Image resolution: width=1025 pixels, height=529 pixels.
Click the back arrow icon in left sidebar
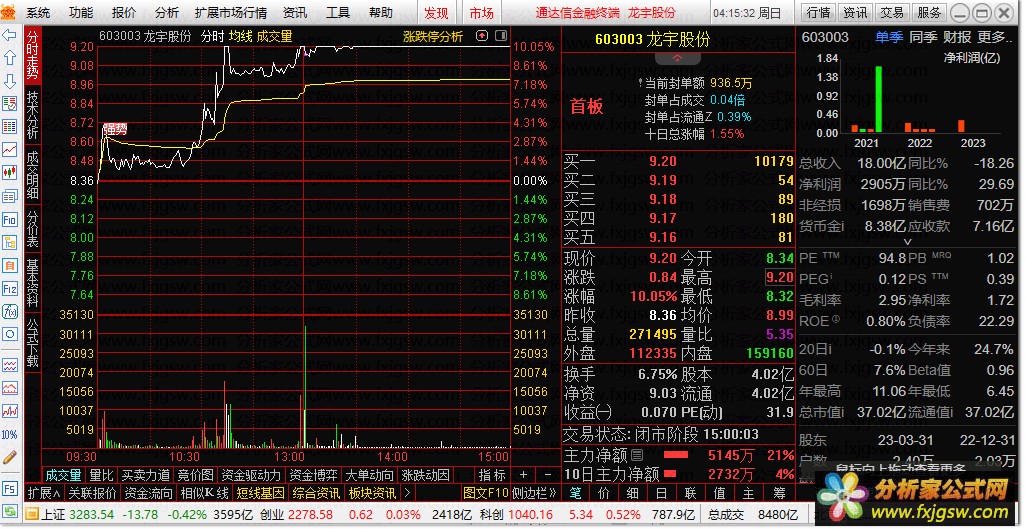click(x=10, y=35)
